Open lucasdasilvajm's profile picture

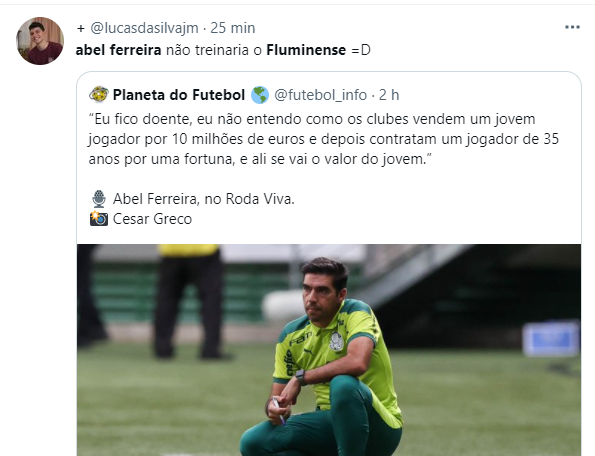click(x=40, y=41)
